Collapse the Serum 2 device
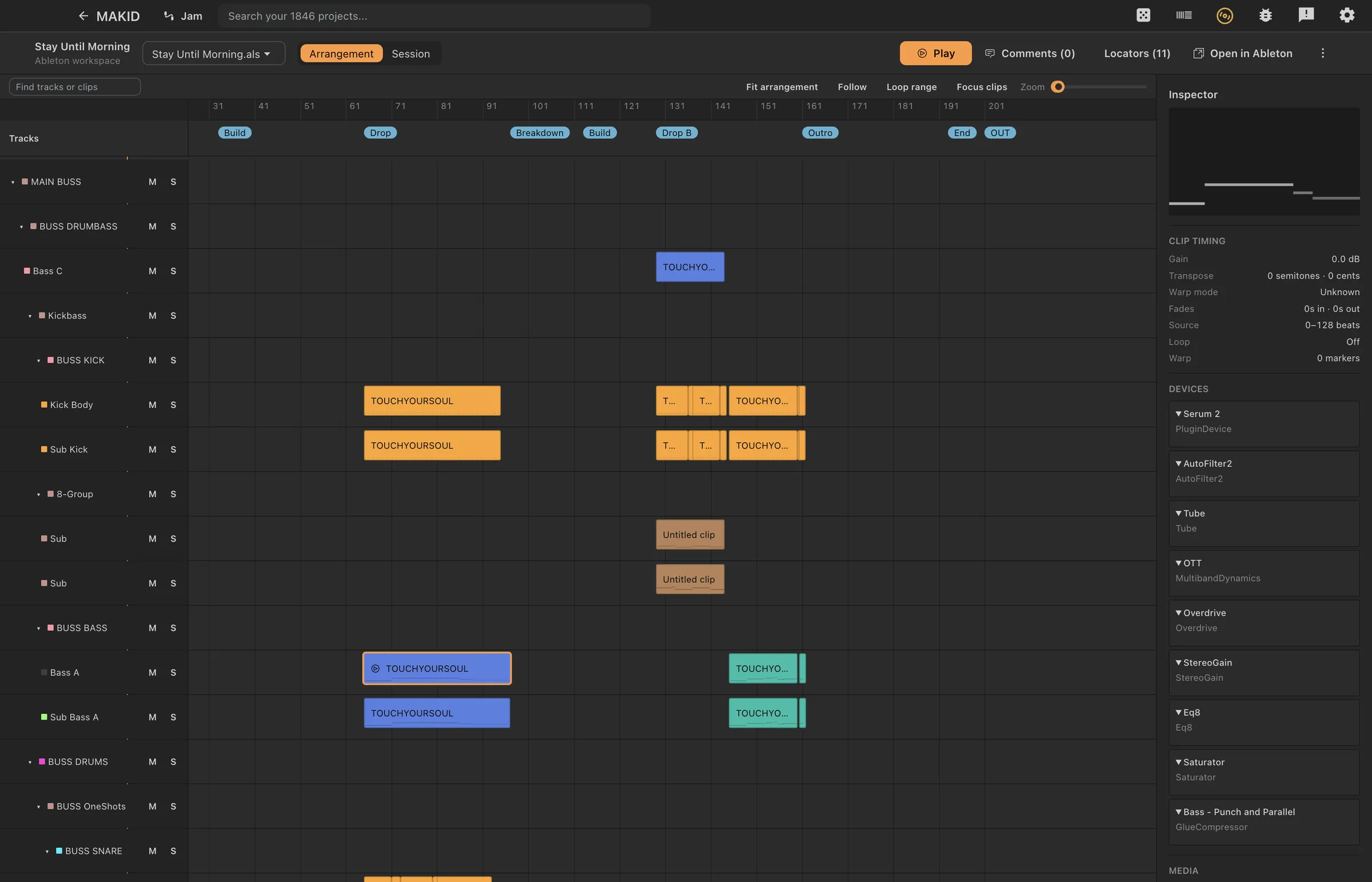 1179,414
